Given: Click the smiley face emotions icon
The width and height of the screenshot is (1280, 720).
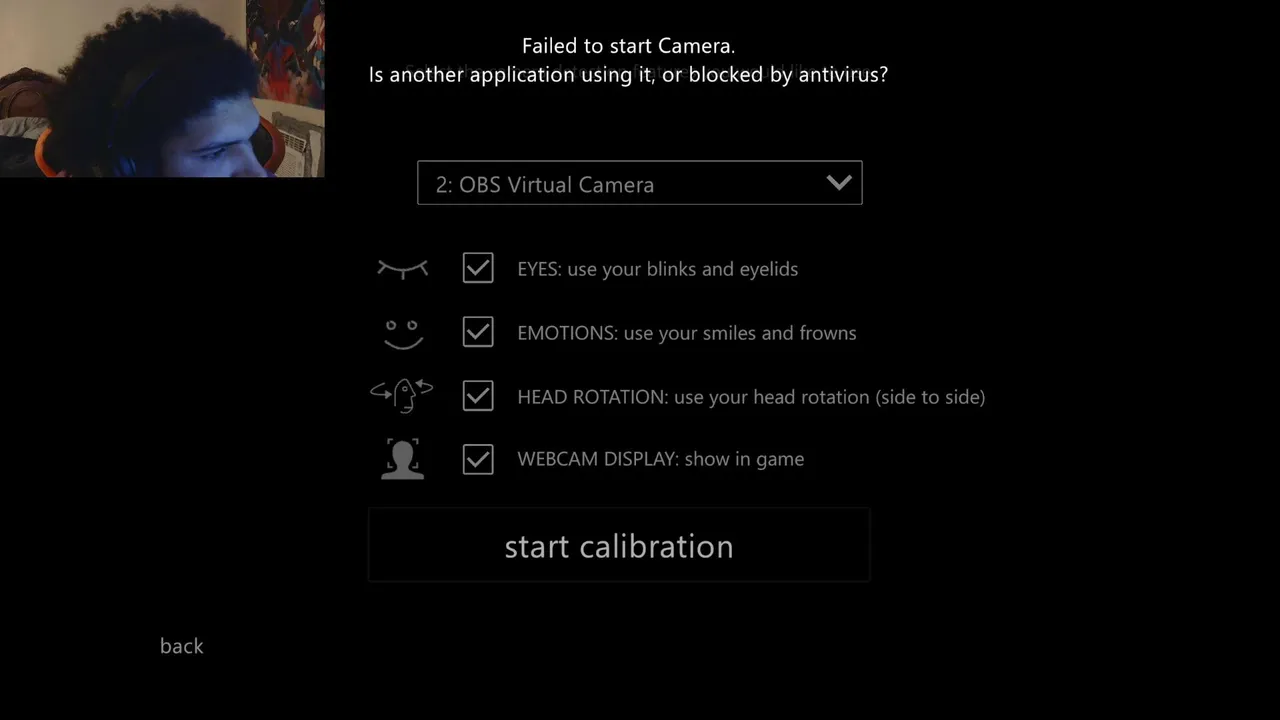Looking at the screenshot, I should (x=403, y=333).
